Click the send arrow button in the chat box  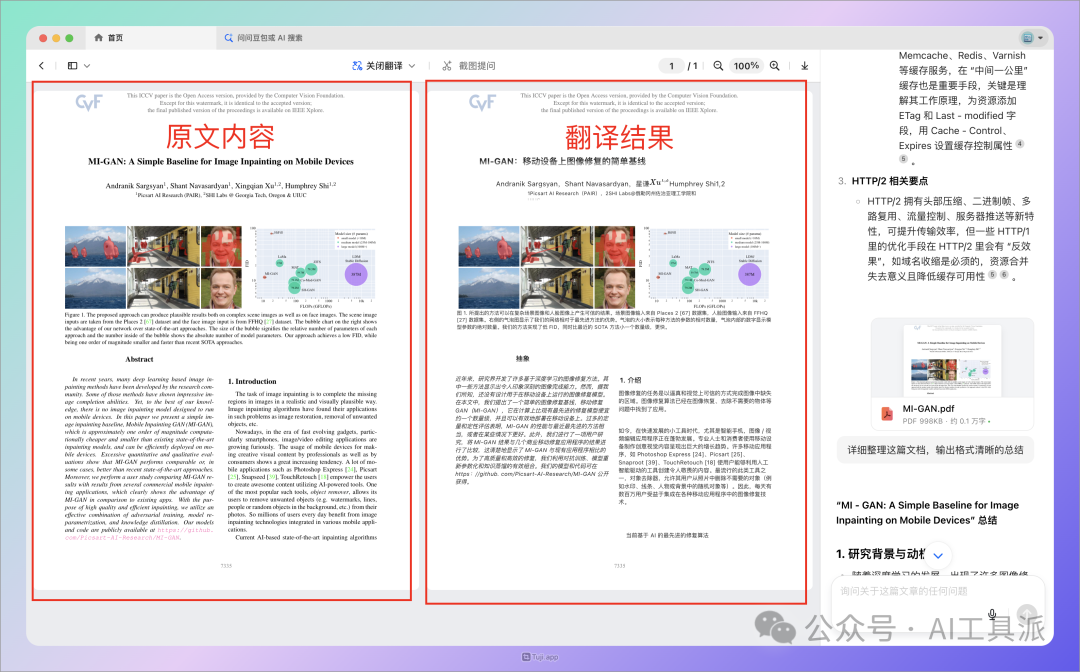click(1026, 614)
